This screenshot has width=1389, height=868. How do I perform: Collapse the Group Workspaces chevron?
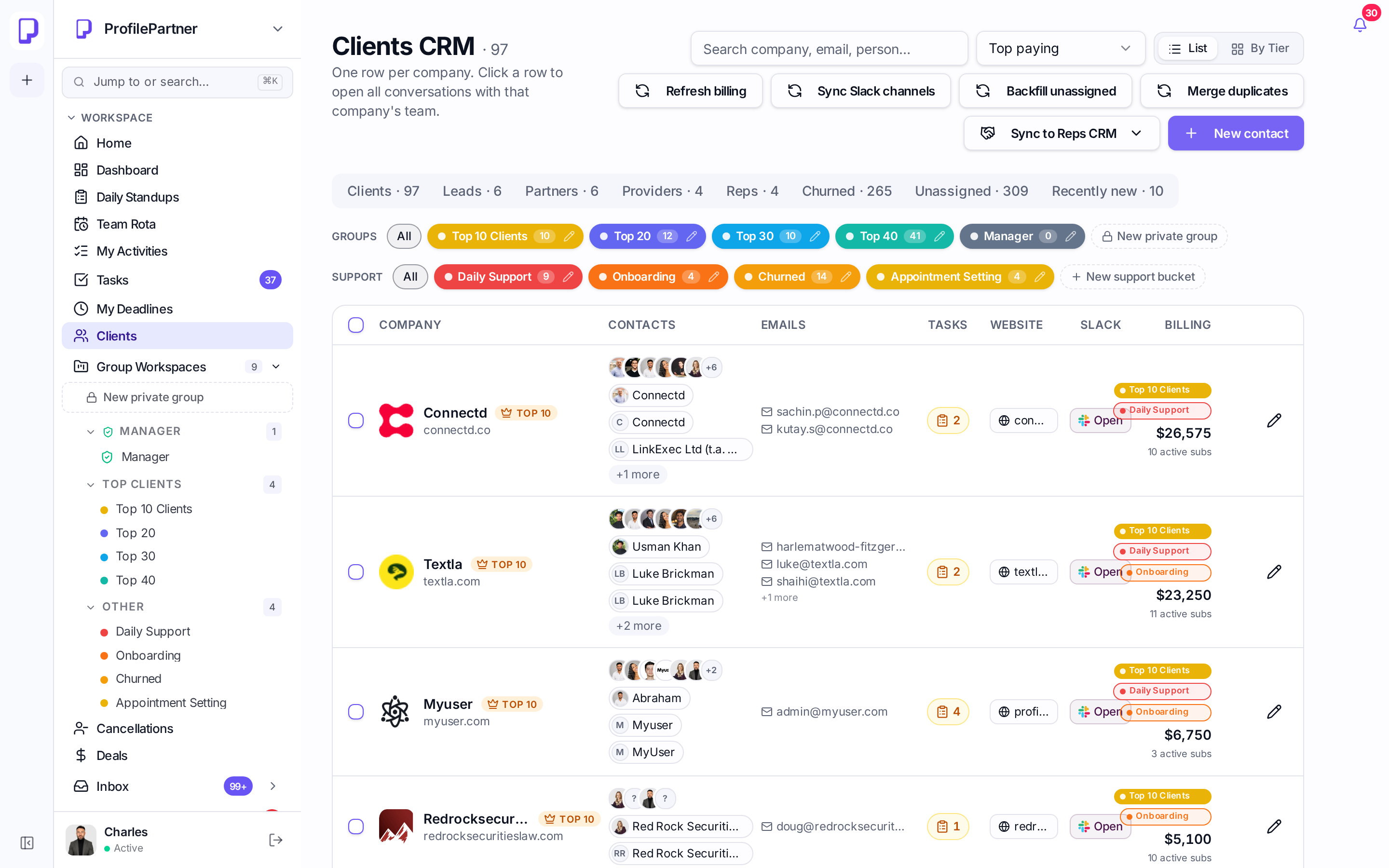pyautogui.click(x=275, y=366)
